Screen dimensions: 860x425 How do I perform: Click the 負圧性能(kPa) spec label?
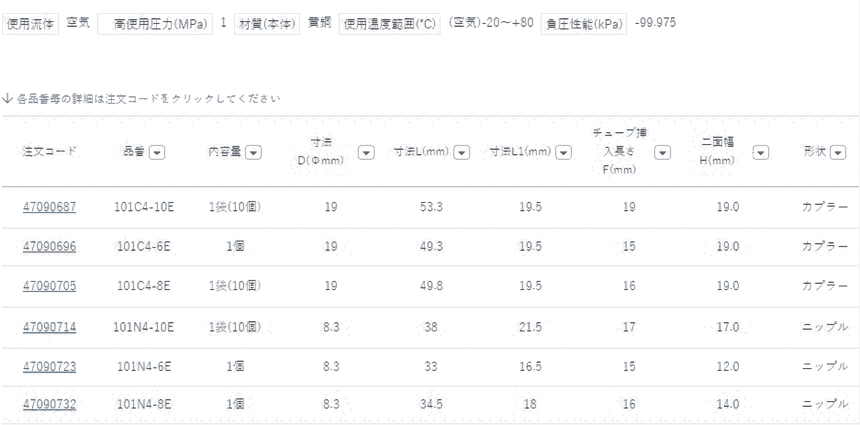pos(585,22)
